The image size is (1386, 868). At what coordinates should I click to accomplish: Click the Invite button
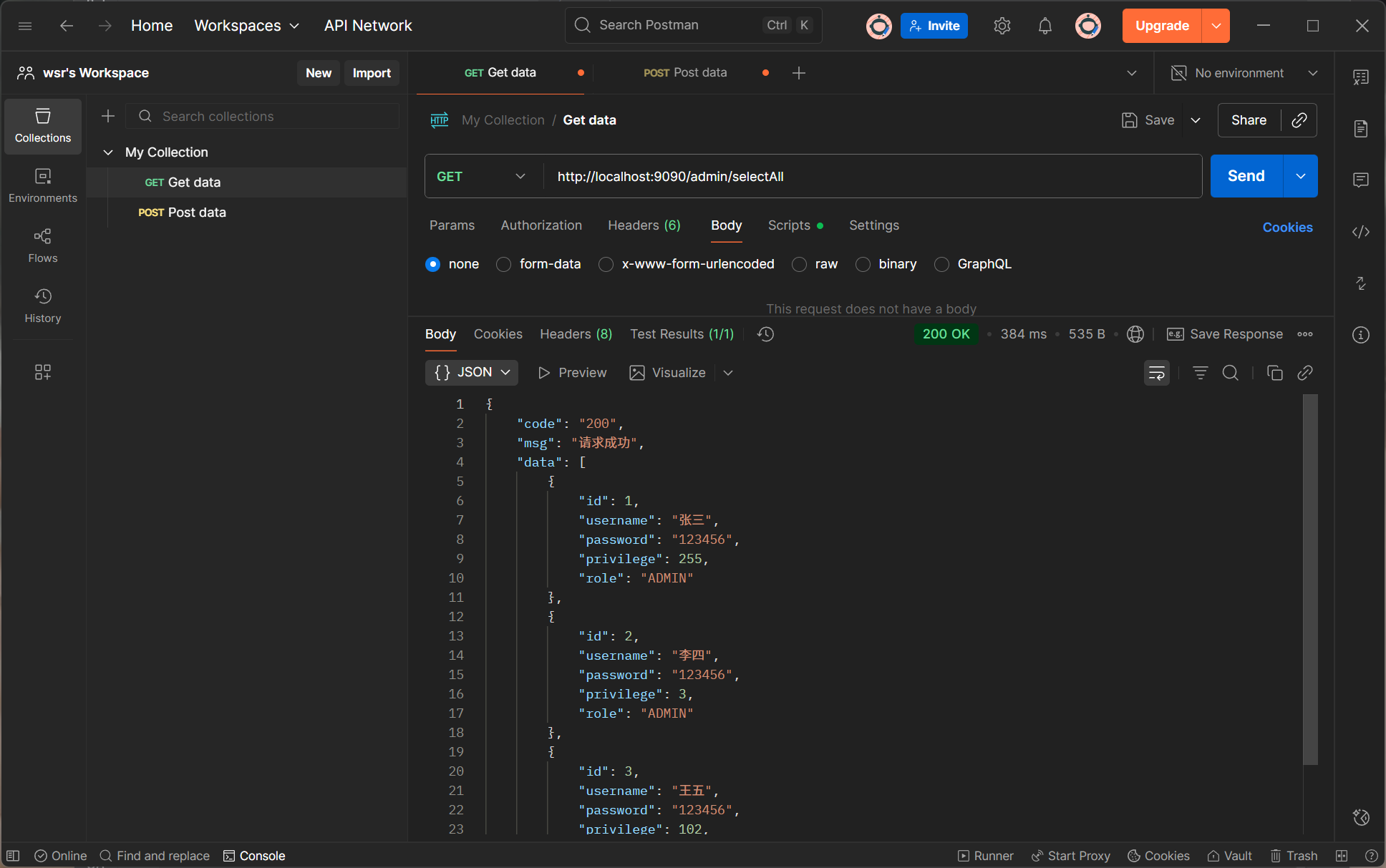[934, 26]
